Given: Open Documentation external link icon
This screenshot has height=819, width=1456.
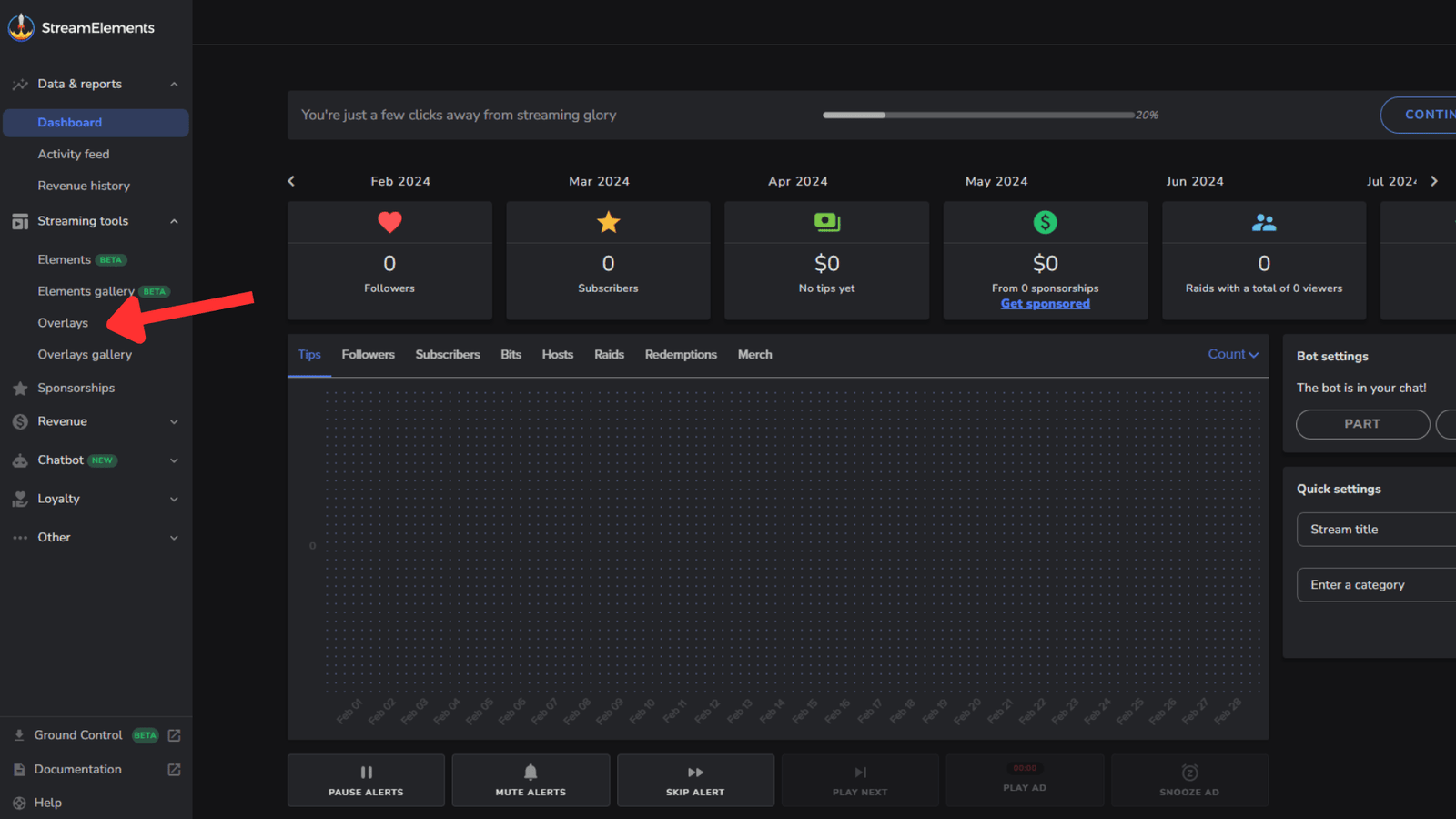Looking at the screenshot, I should click(174, 770).
